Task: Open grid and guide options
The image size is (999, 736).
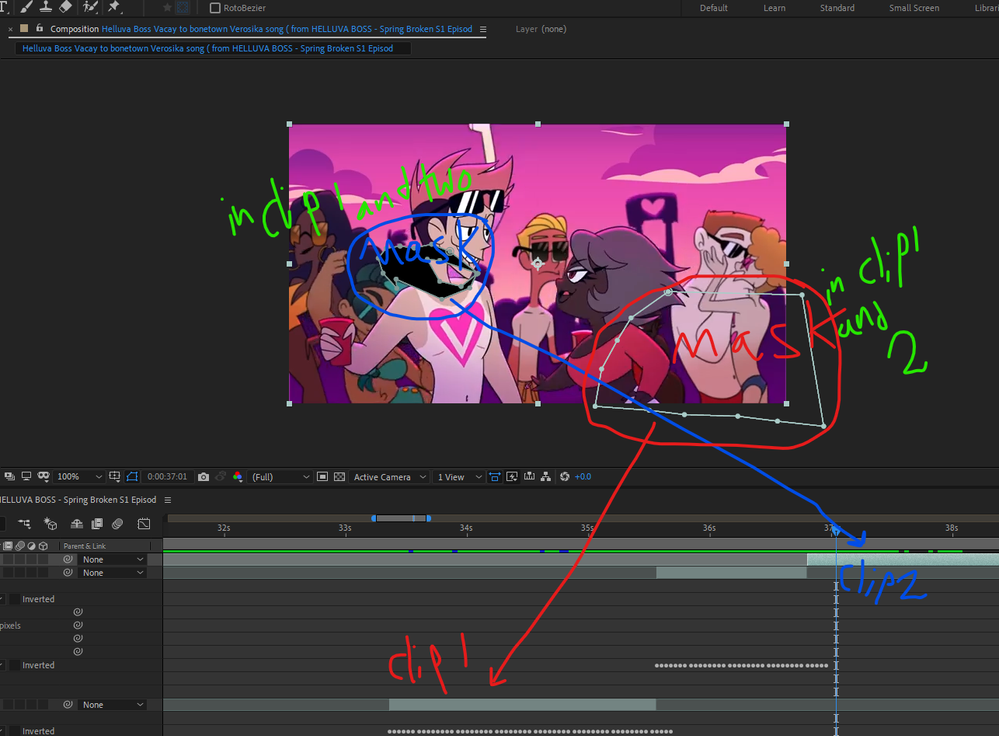Action: (x=115, y=477)
